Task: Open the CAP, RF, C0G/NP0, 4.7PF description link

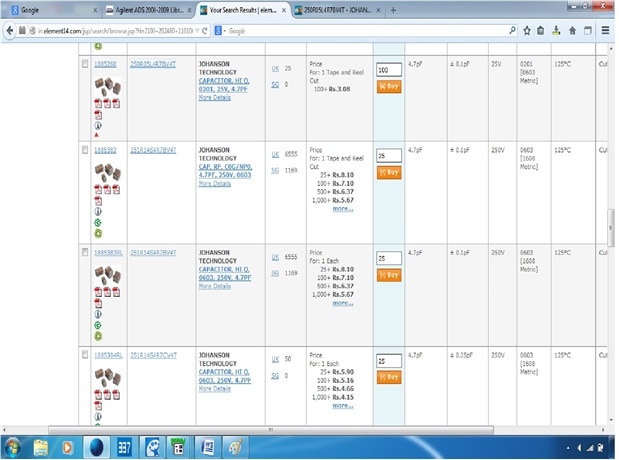Action: (x=225, y=171)
